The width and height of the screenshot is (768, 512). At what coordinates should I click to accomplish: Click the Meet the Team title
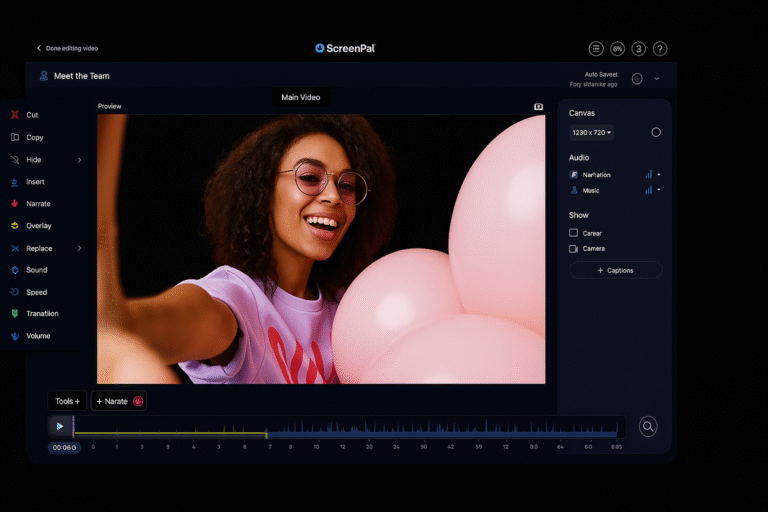(x=82, y=76)
